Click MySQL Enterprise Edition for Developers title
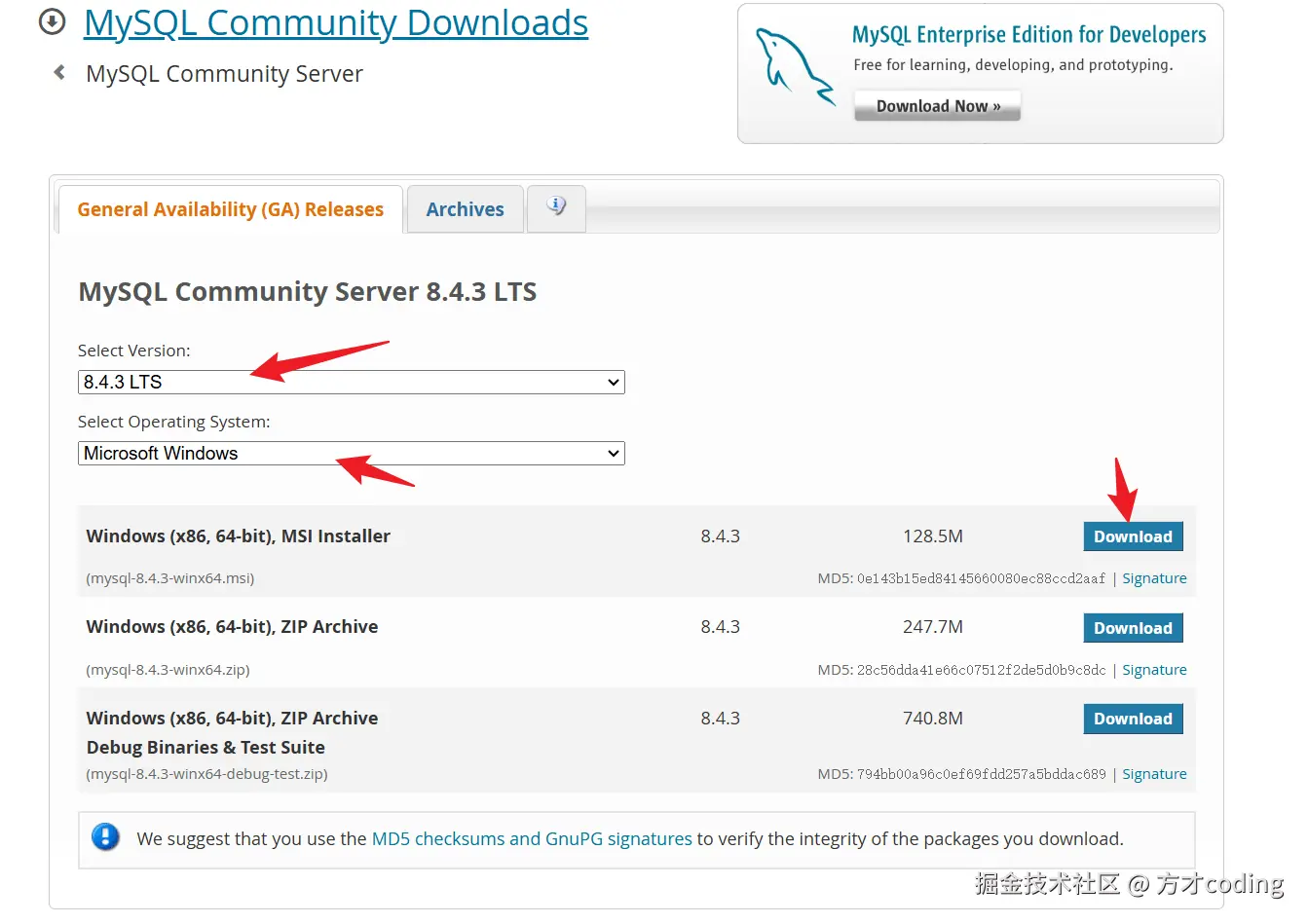 coord(1028,35)
